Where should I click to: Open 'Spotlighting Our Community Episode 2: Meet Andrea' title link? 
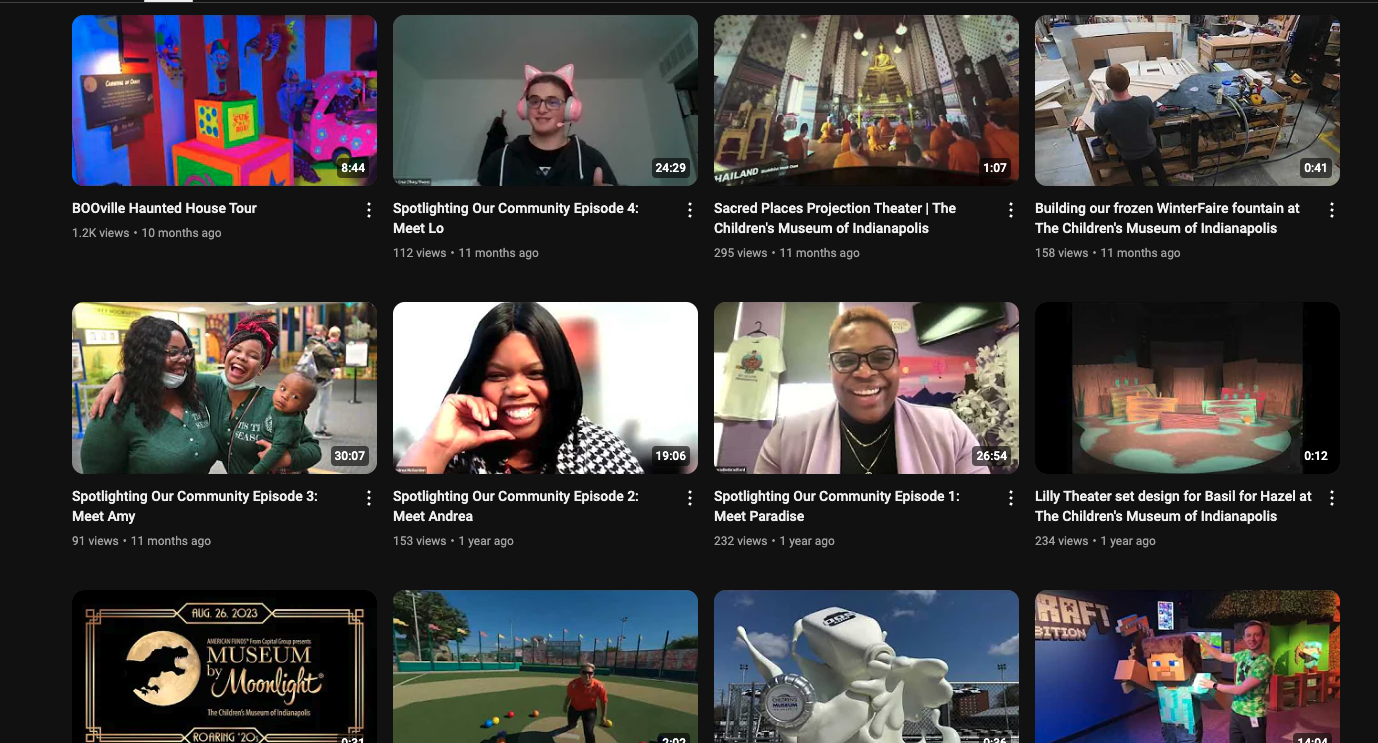[515, 506]
